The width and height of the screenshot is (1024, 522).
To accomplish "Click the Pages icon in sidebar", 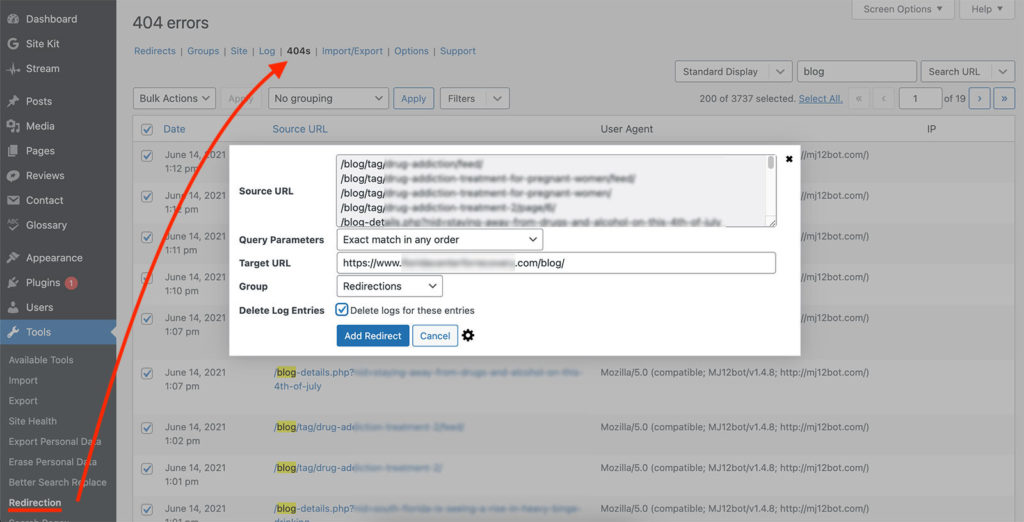I will 13,151.
